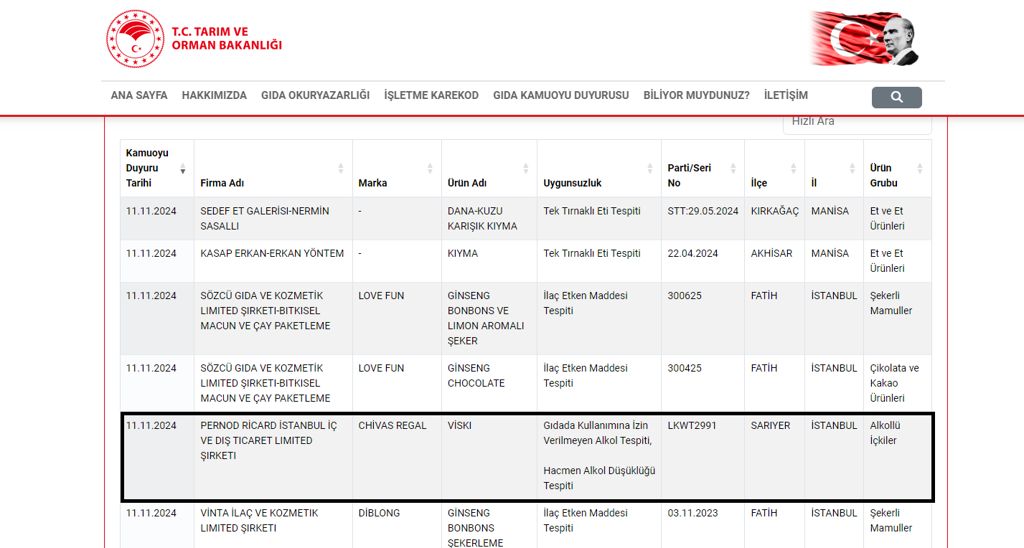Sort table by Parti/Seri No column
This screenshot has width=1024, height=548.
click(x=733, y=169)
